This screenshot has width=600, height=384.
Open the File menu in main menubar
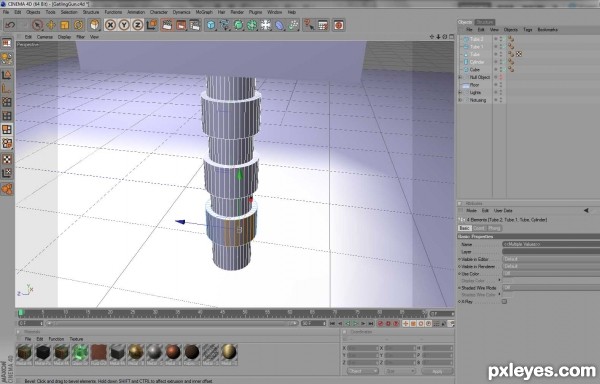tap(6, 12)
